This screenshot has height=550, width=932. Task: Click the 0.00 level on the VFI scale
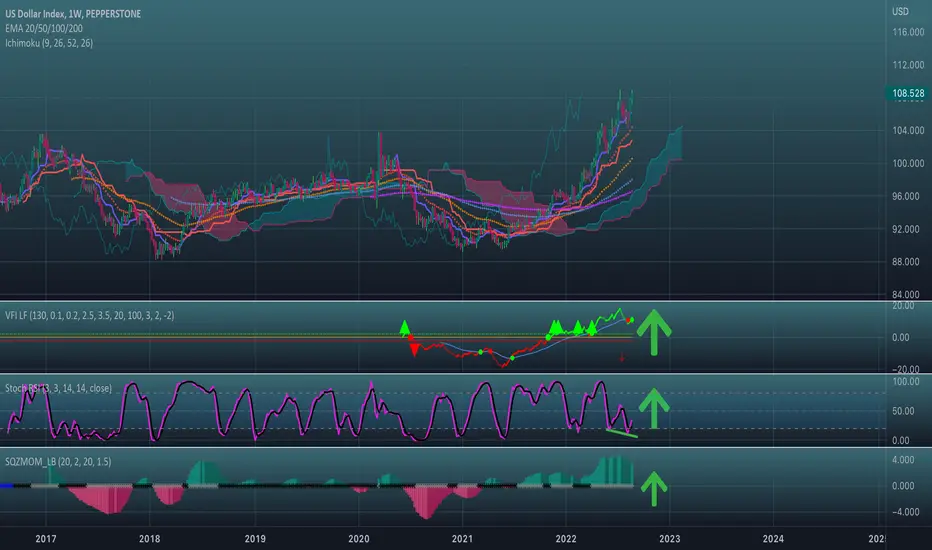coord(901,338)
